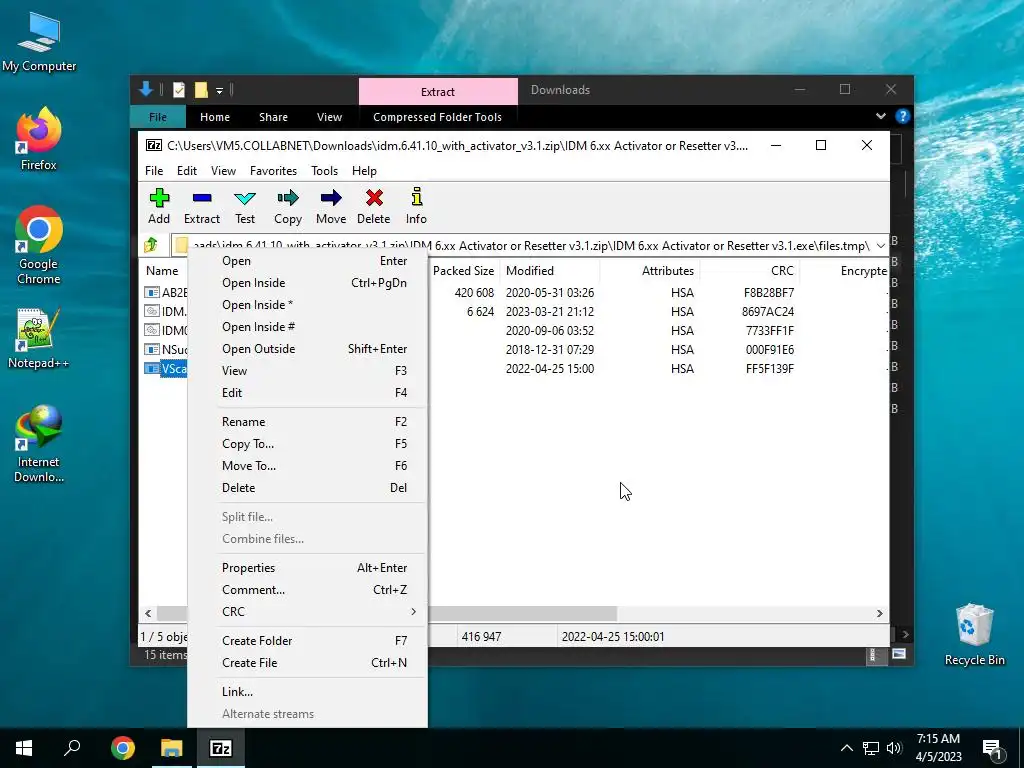Open My Computer desktop icon
Screen dimensions: 1024x768
39,42
